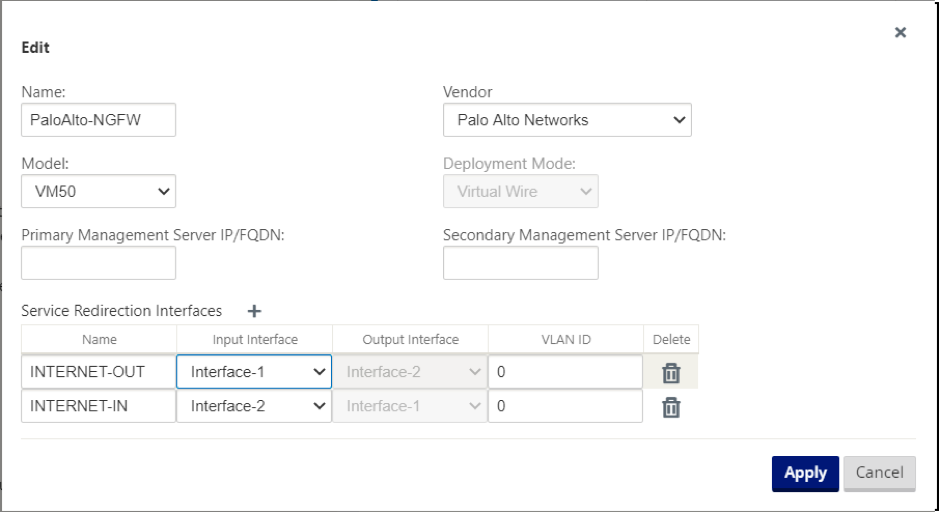Viewport: 939px width, 512px height.
Task: Focus the Name field containing PaloAlto-NGFW
Action: 98,120
